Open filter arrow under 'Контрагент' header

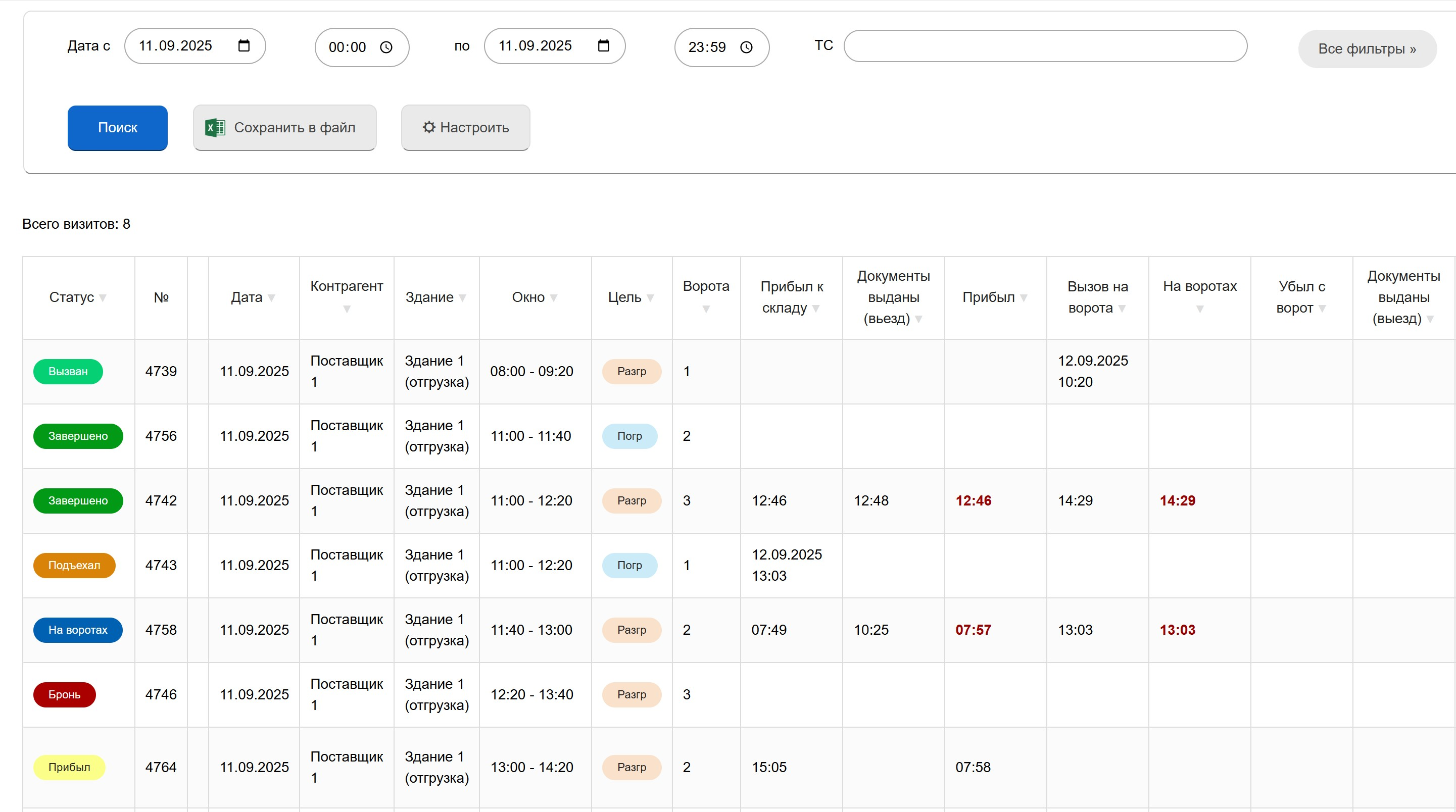point(347,309)
